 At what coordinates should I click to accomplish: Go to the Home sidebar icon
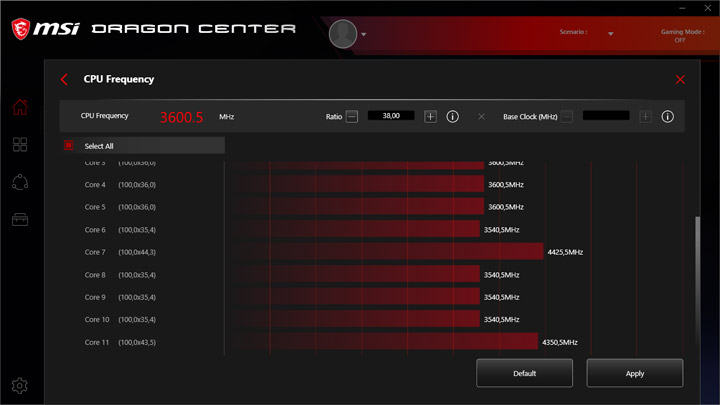(20, 107)
